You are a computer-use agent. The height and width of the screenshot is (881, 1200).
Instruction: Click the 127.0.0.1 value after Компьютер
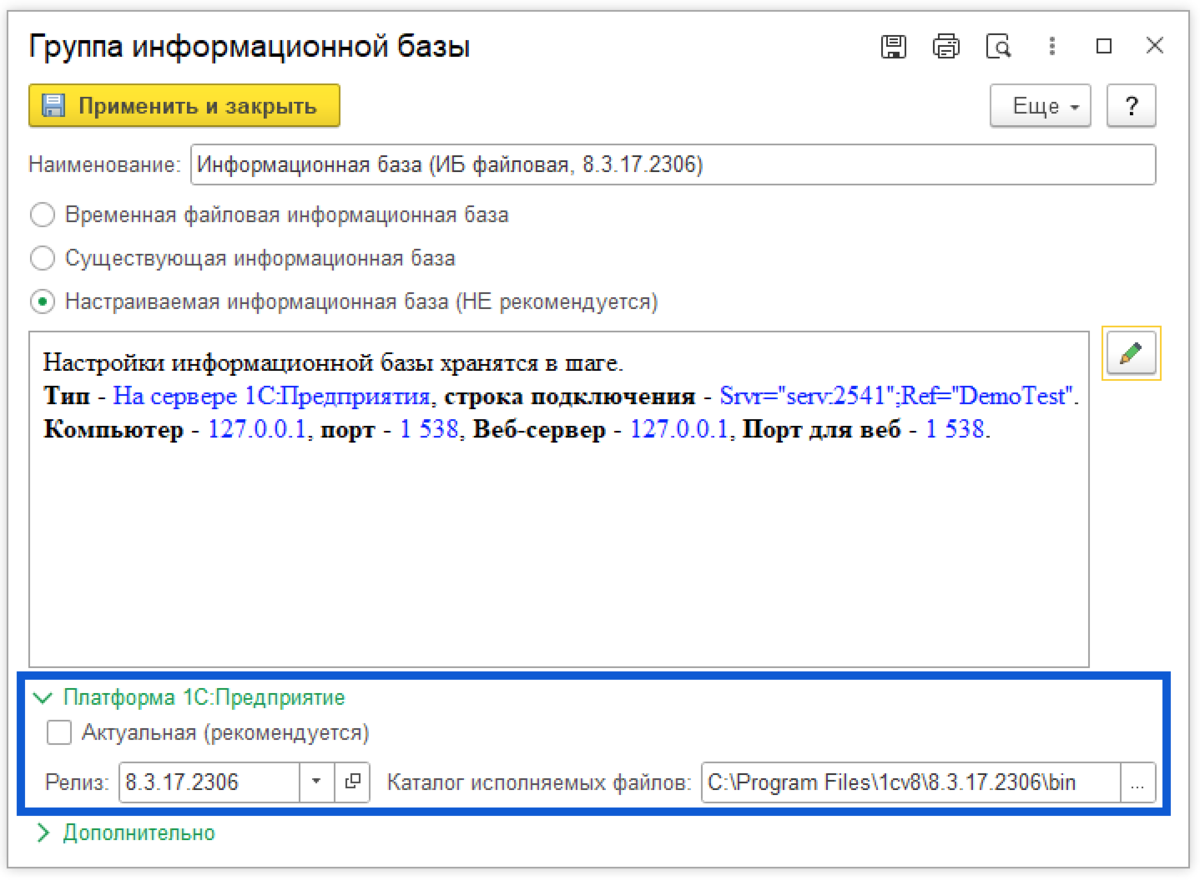(x=255, y=431)
